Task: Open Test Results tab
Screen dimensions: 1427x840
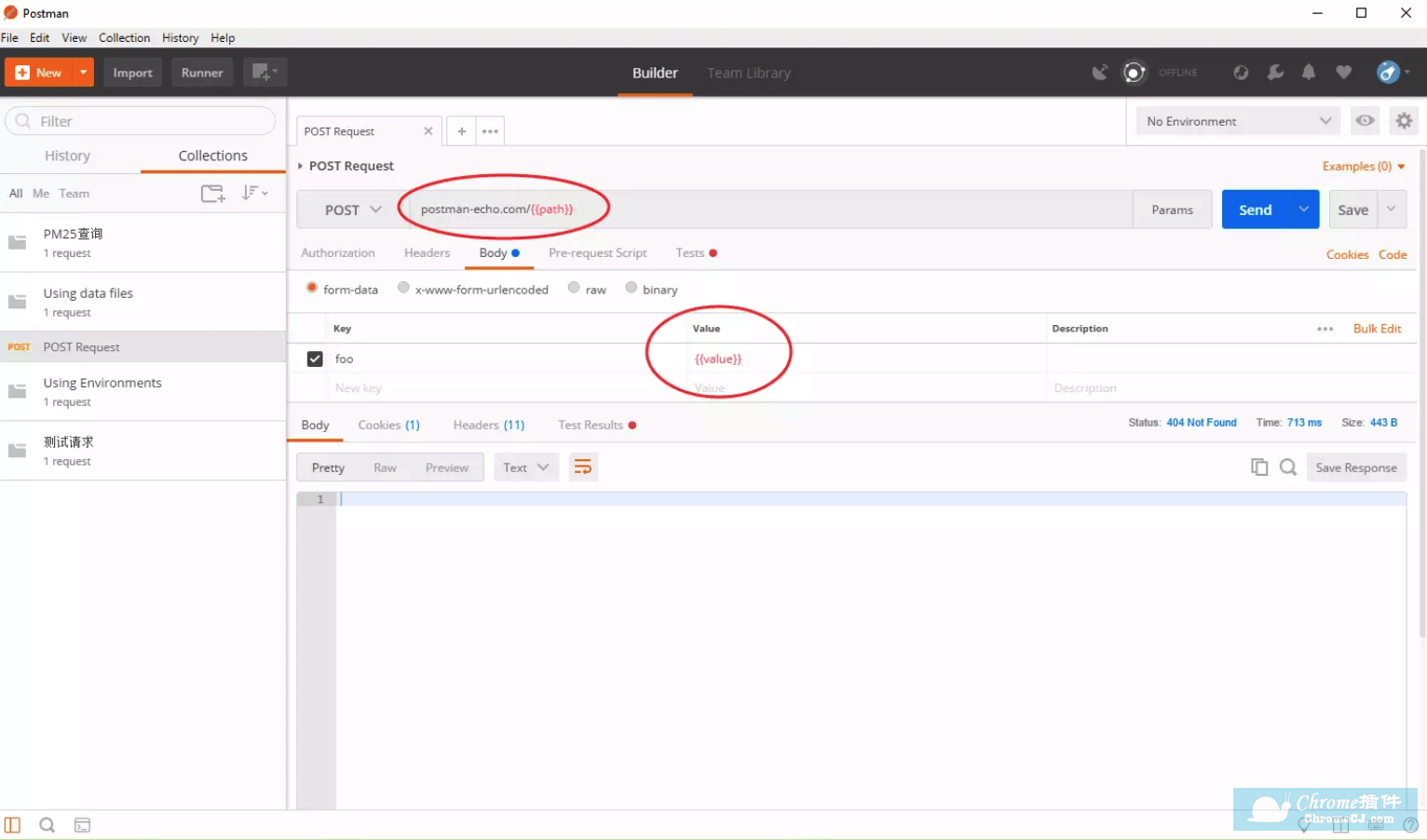Action: (x=597, y=425)
